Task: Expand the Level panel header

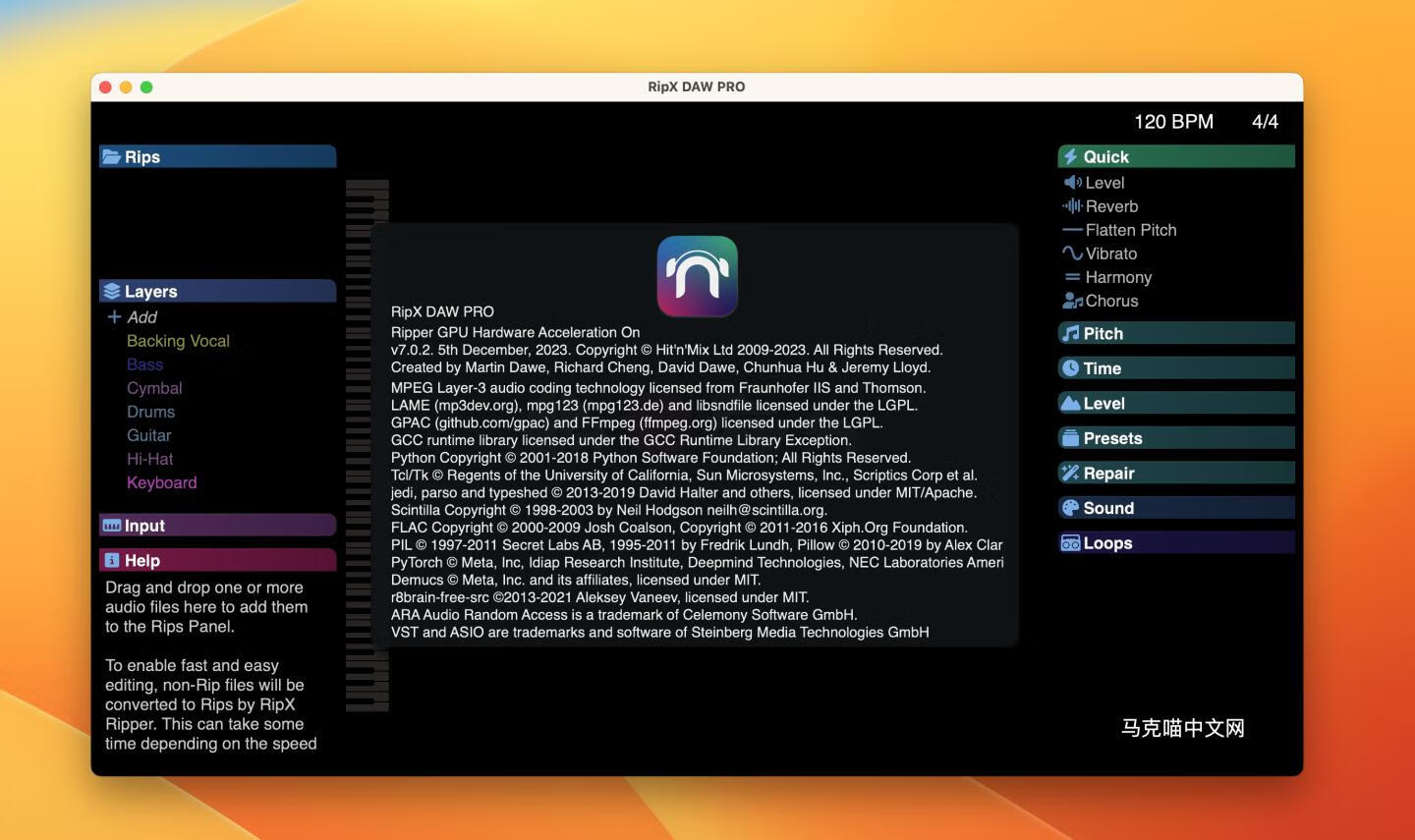Action: [1176, 403]
